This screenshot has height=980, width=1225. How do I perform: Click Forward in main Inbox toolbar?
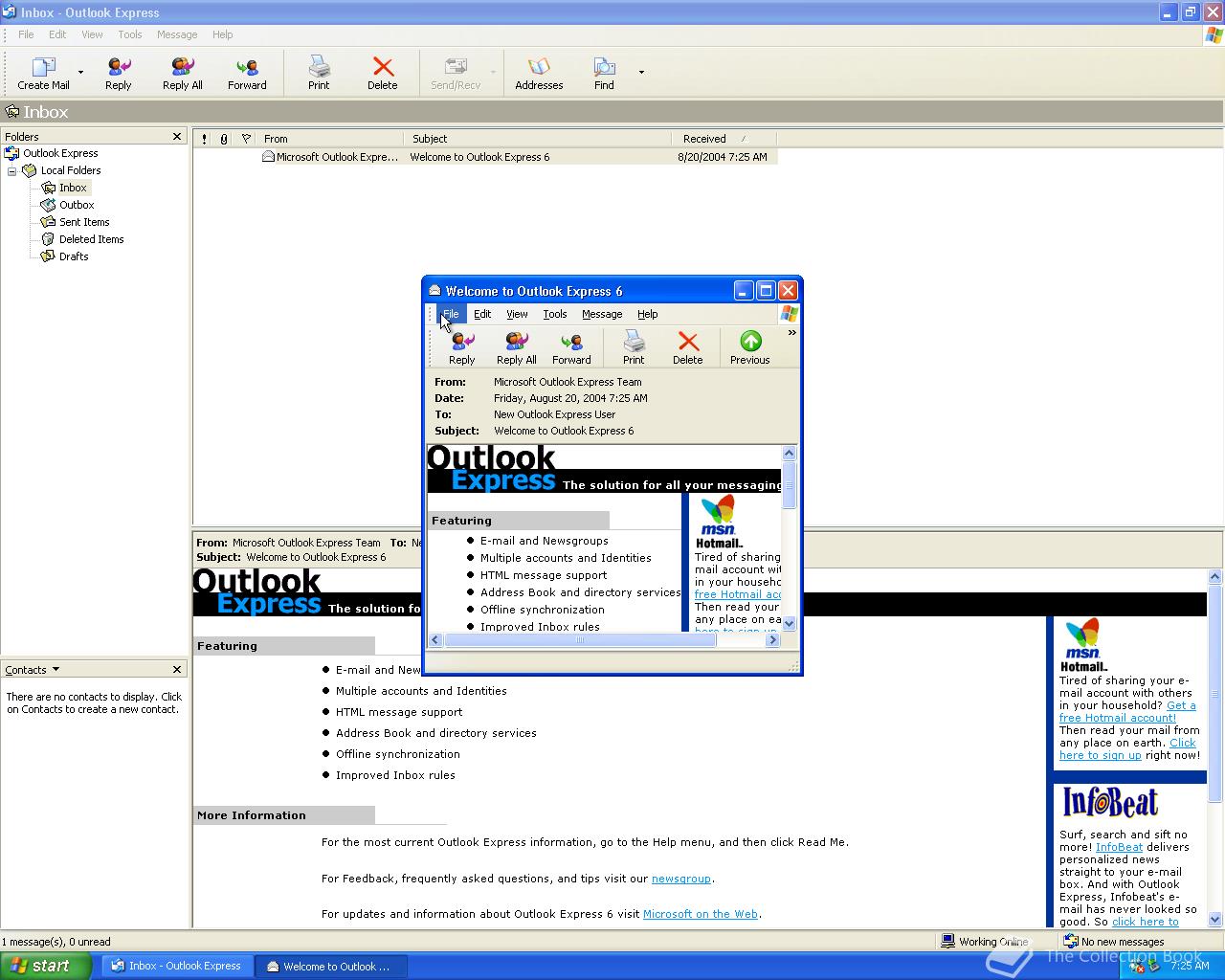coord(247,73)
